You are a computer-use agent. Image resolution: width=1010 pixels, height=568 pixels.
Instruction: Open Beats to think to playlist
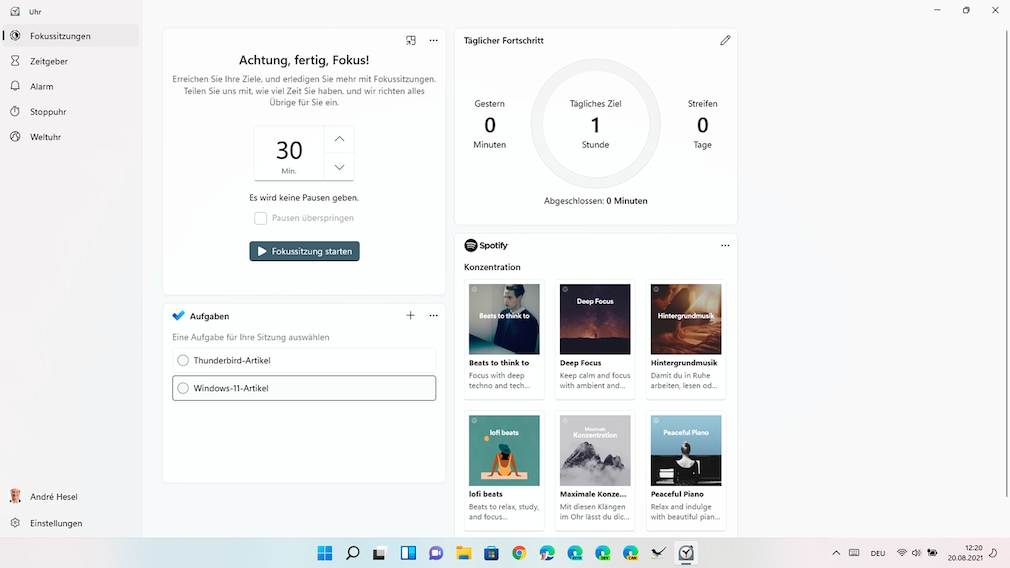pos(504,339)
